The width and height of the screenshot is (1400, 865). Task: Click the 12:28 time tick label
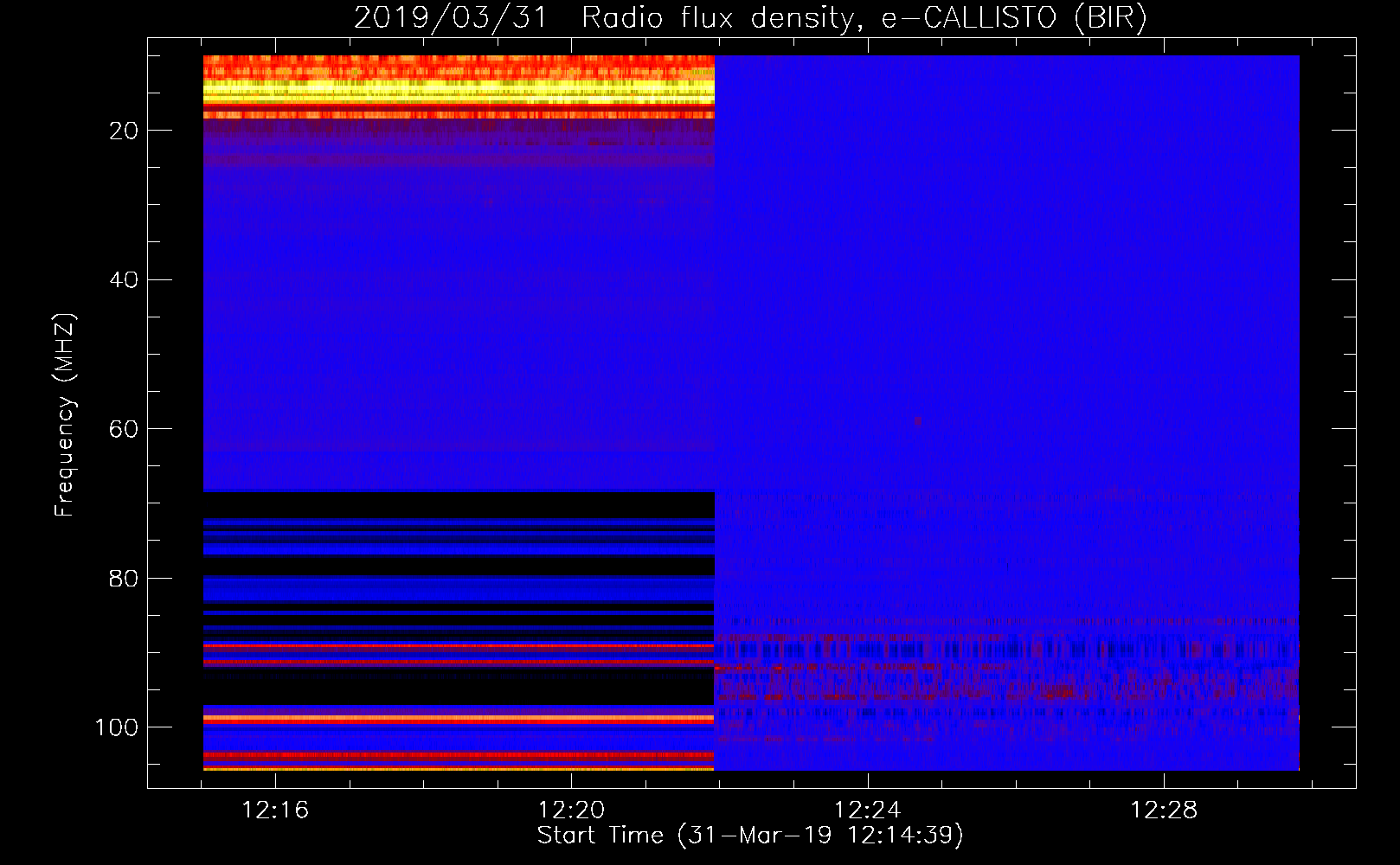click(1164, 811)
